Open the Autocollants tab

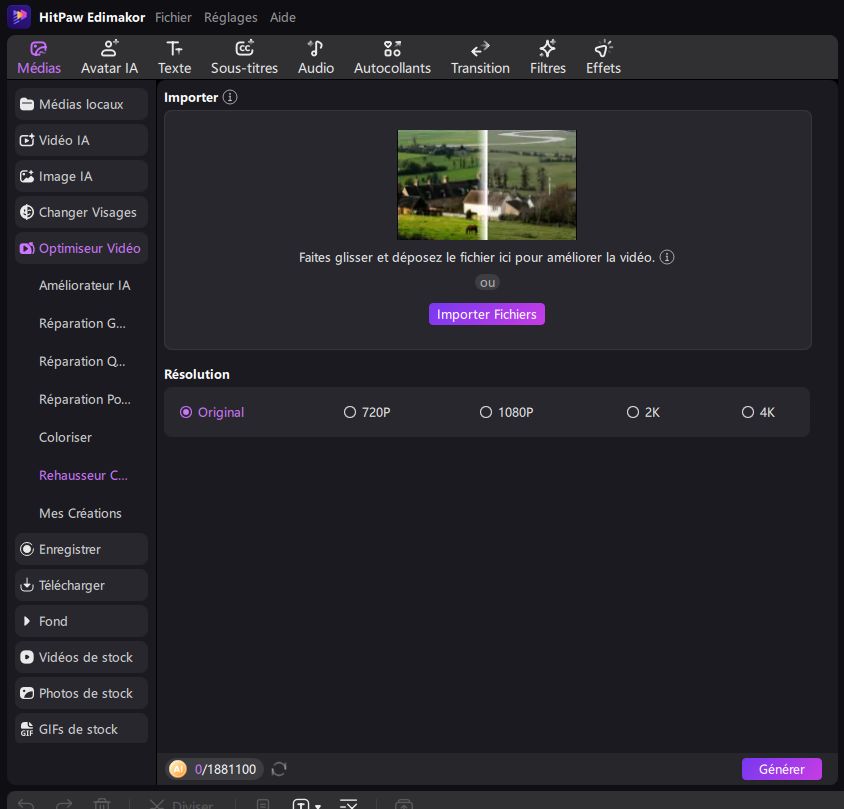click(x=392, y=58)
